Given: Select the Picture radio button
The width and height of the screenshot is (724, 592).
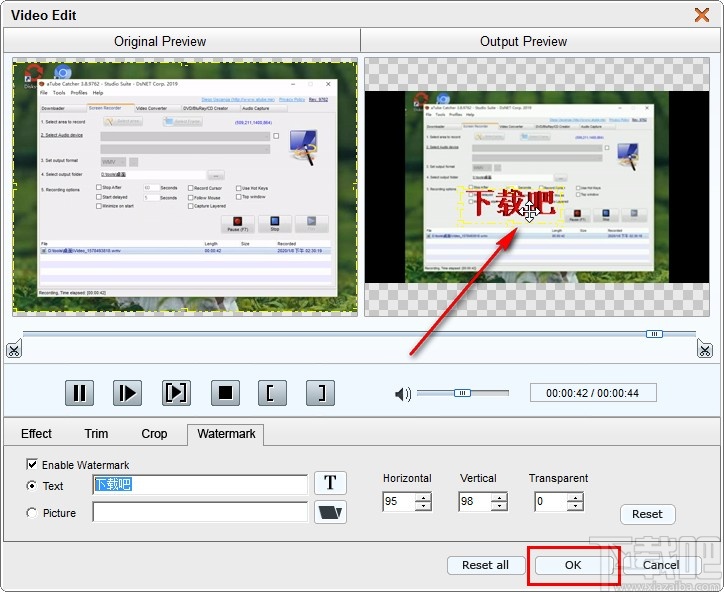Looking at the screenshot, I should [x=32, y=513].
